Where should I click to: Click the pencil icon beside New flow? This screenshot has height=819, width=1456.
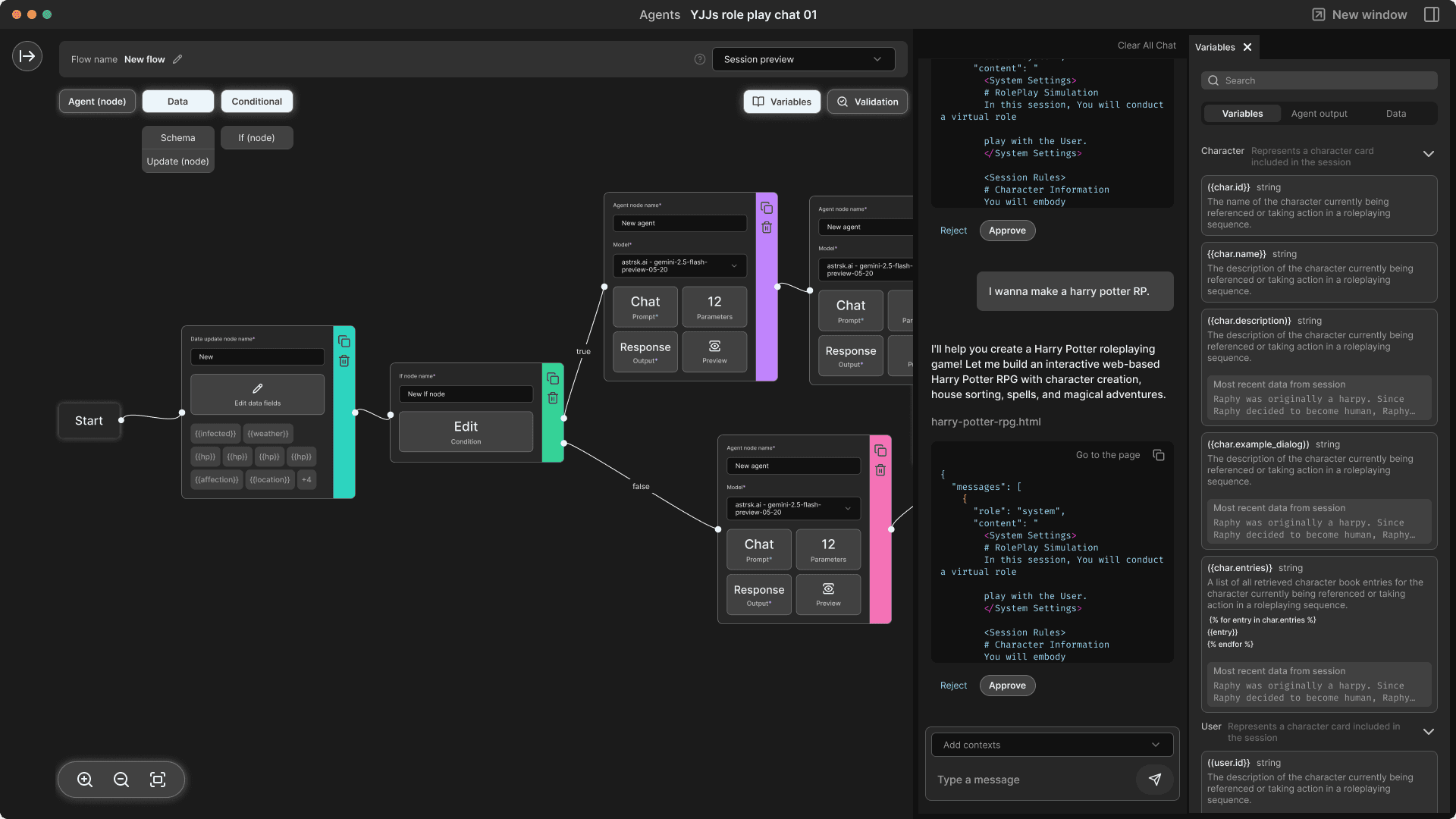point(177,59)
